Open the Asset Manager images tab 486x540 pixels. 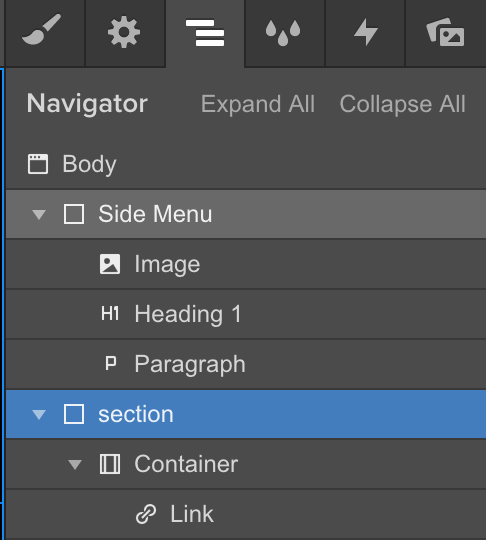[x=445, y=32]
